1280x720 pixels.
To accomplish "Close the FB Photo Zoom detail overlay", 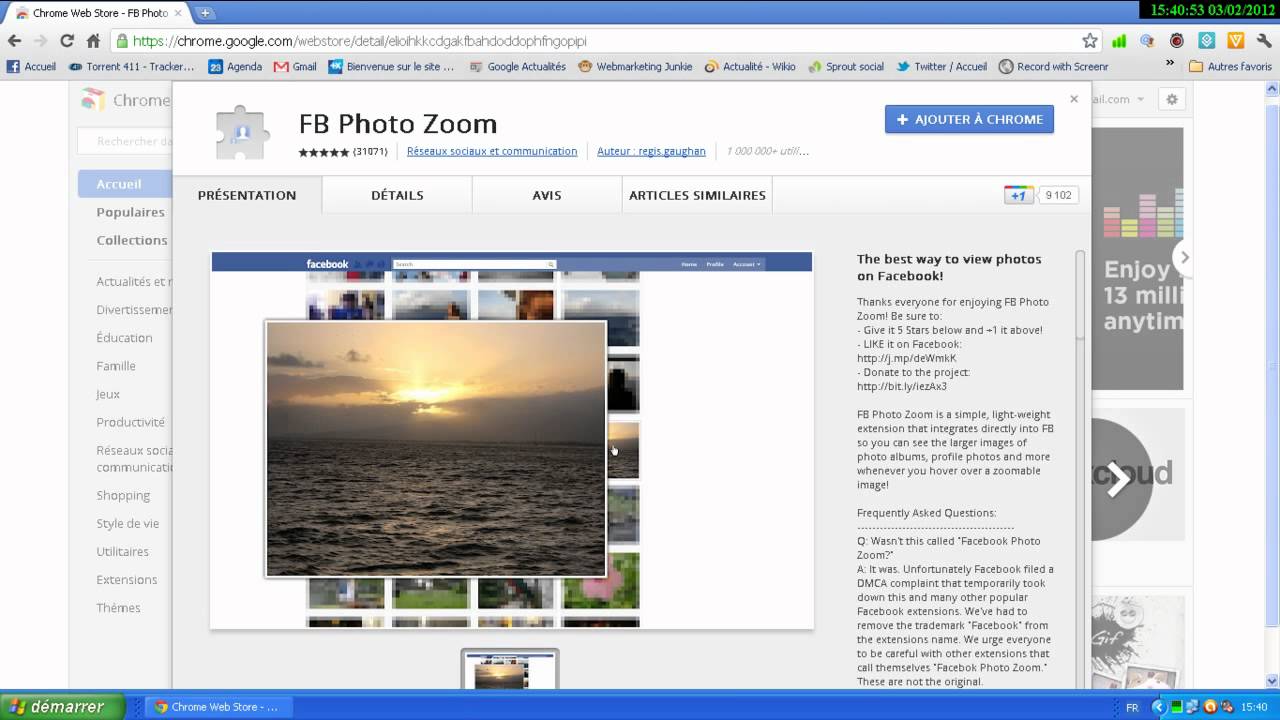I will coord(1074,99).
